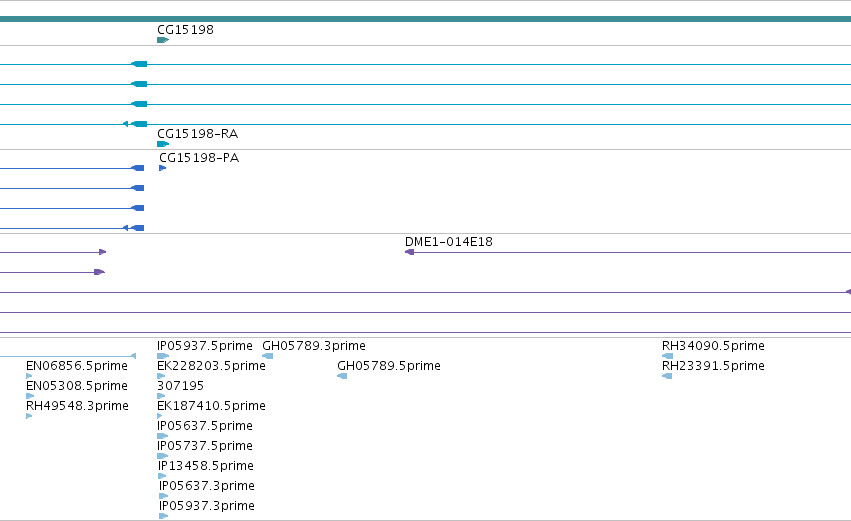851x521 pixels.
Task: Click the RH23391.5prime label
Action: coord(713,366)
